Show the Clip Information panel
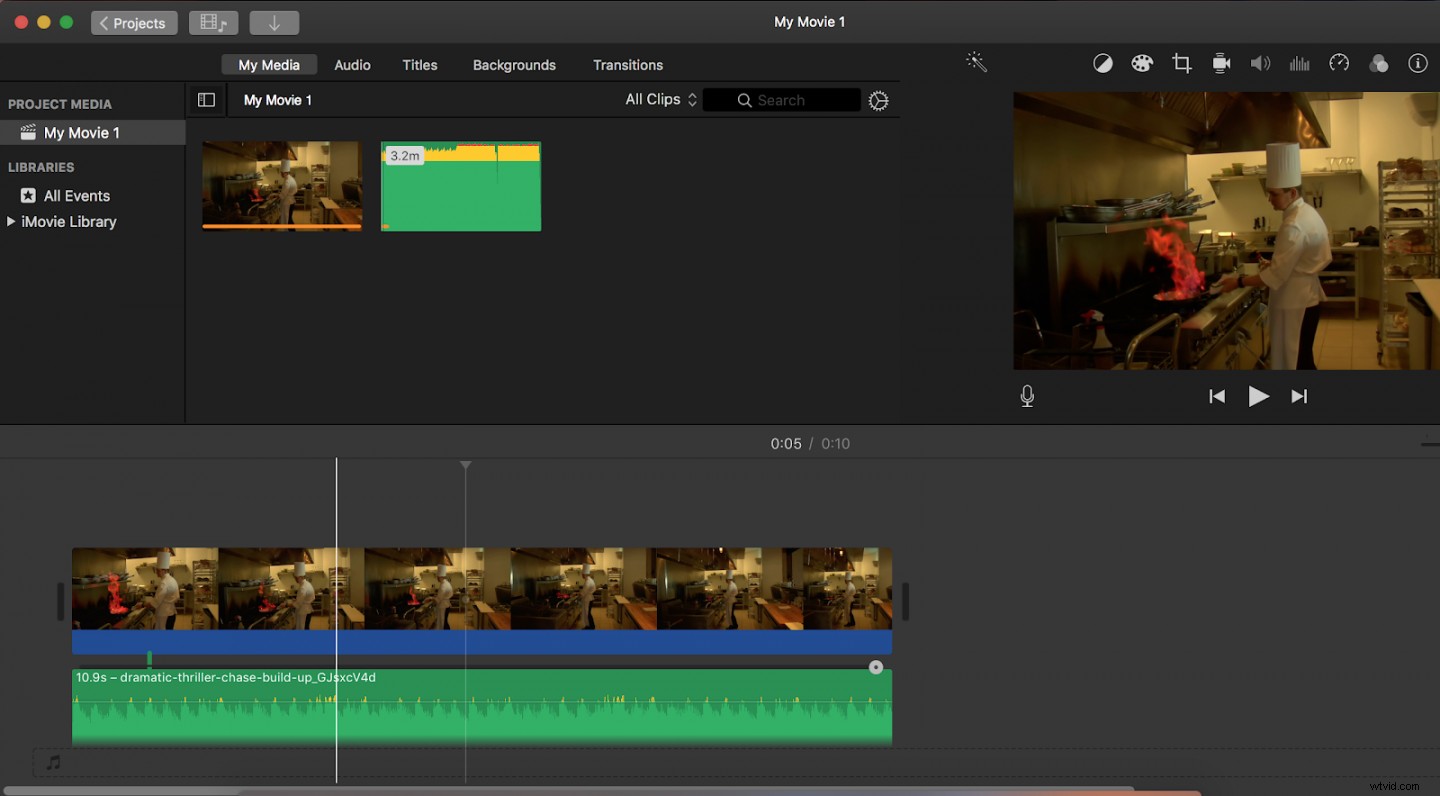The image size is (1440, 796). (1417, 62)
